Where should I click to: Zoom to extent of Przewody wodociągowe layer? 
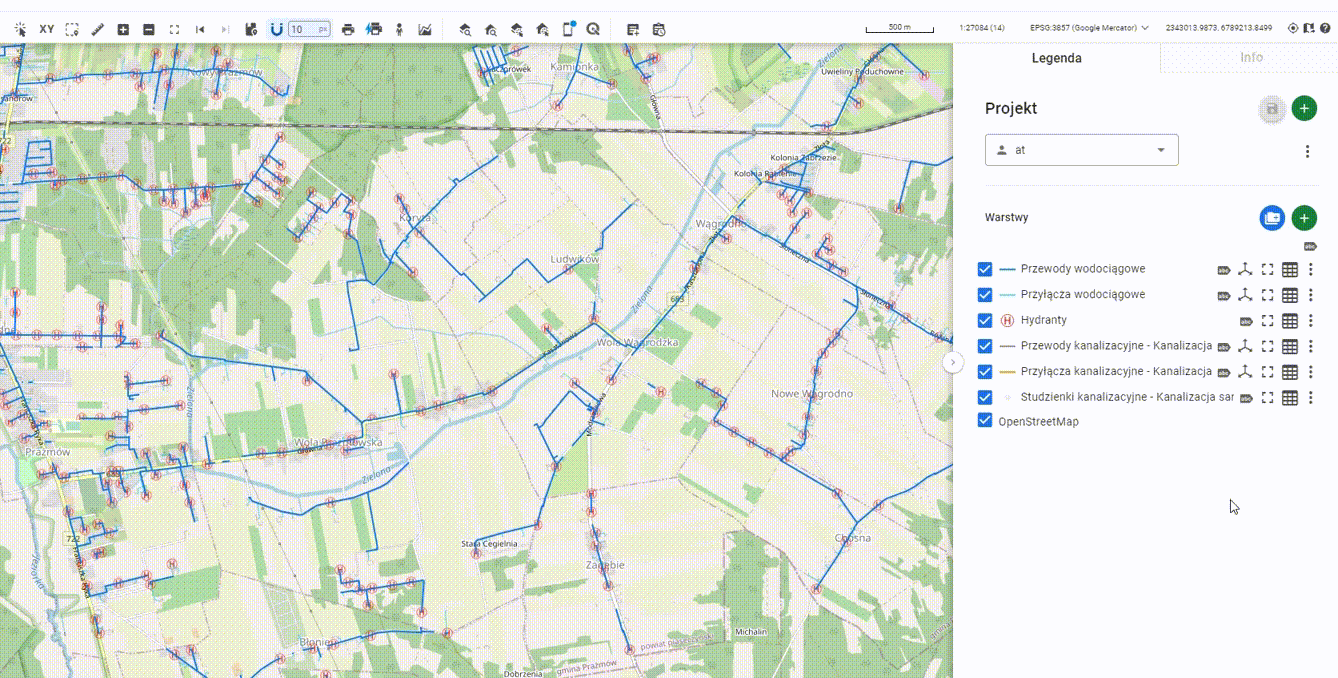(1267, 269)
